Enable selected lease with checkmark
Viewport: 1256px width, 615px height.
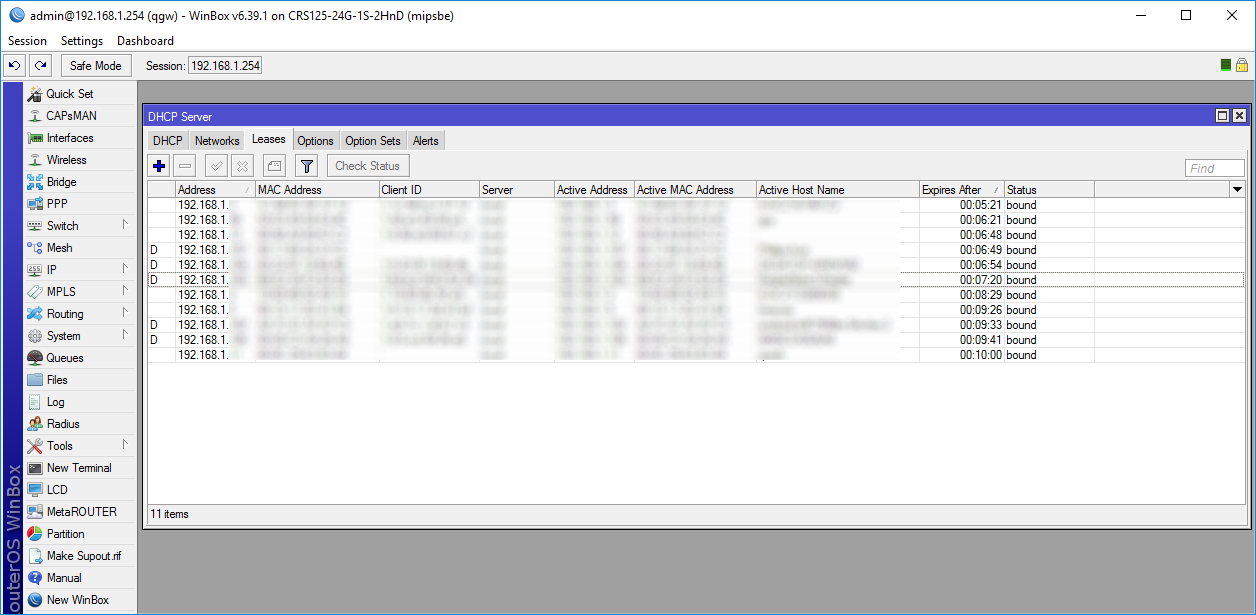click(216, 166)
